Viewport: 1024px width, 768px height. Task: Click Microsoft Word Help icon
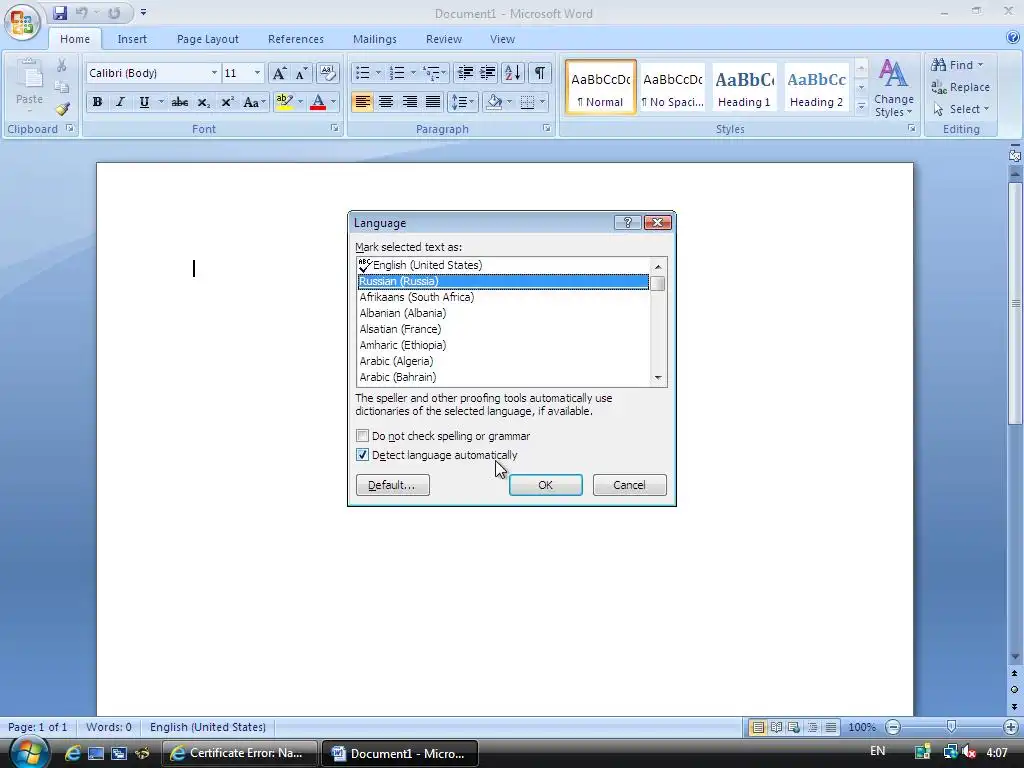(x=1013, y=38)
